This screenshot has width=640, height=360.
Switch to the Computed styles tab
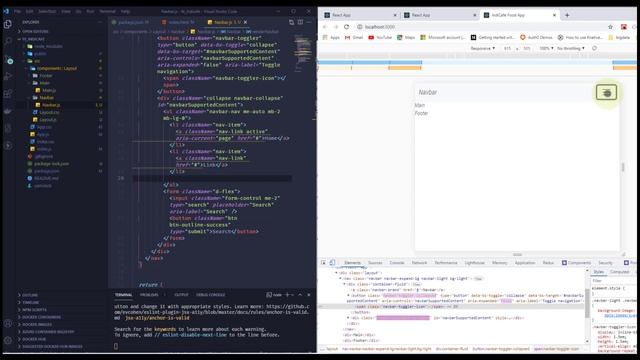(619, 271)
